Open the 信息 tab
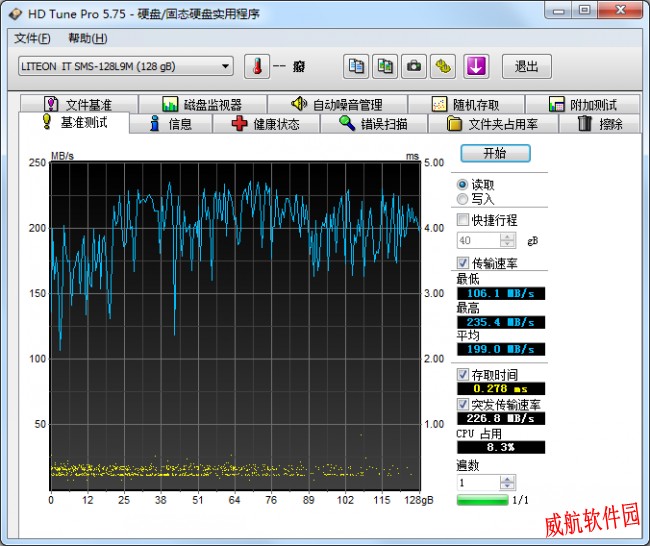This screenshot has height=546, width=650. pyautogui.click(x=171, y=124)
